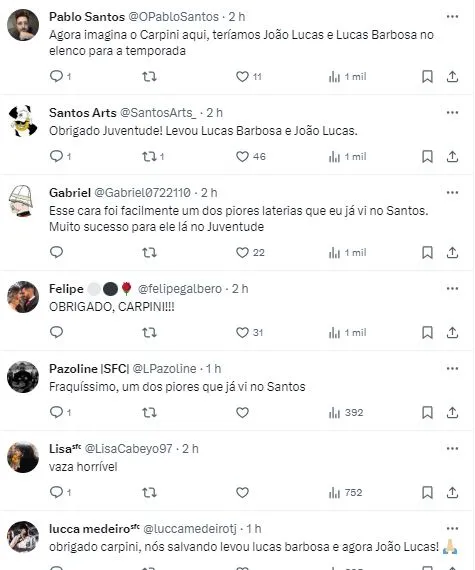The image size is (475, 570).
Task: Open more options on lucca medeiro's tweet
Action: point(452,529)
